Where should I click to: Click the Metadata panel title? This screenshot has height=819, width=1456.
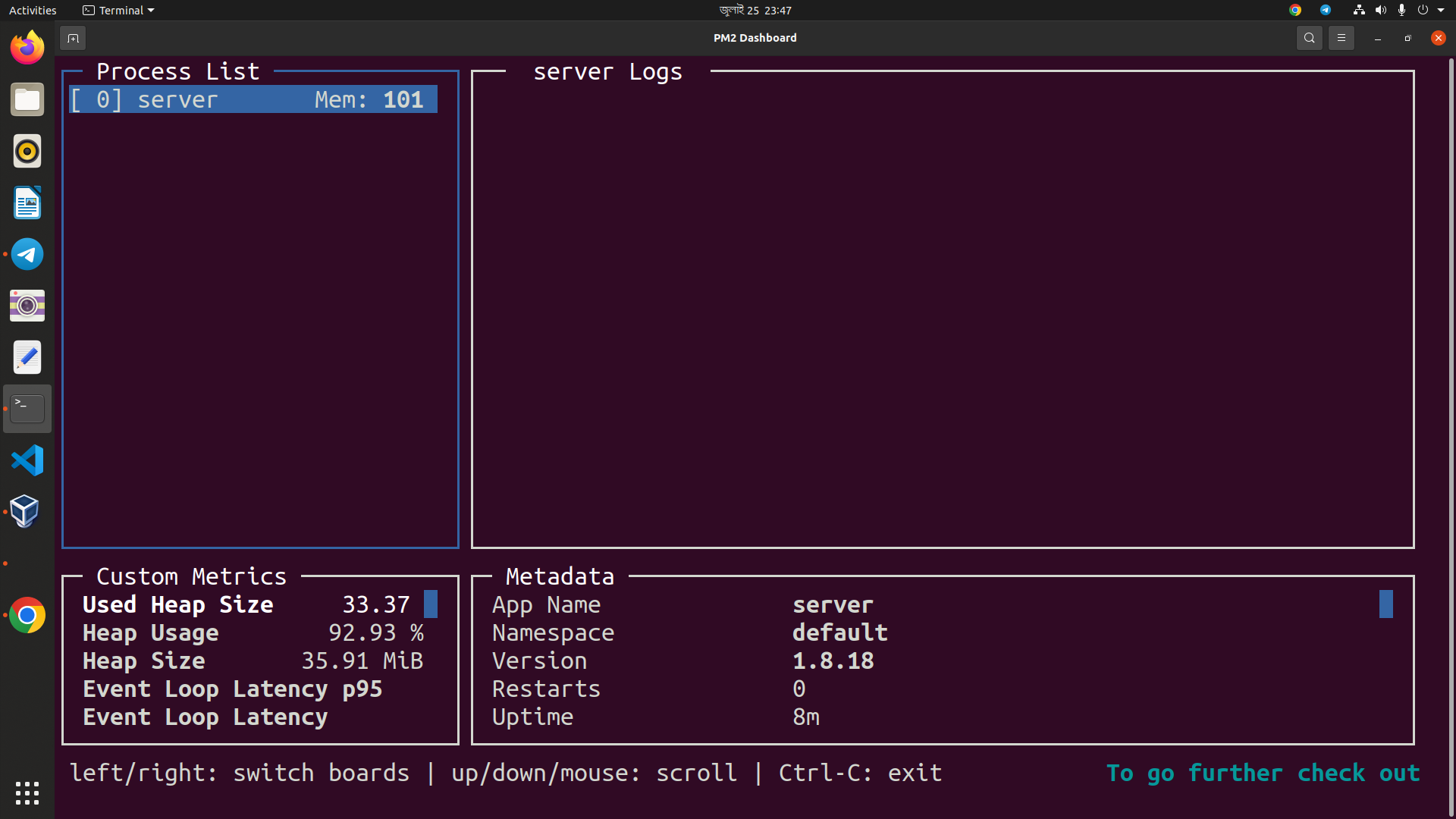(560, 576)
